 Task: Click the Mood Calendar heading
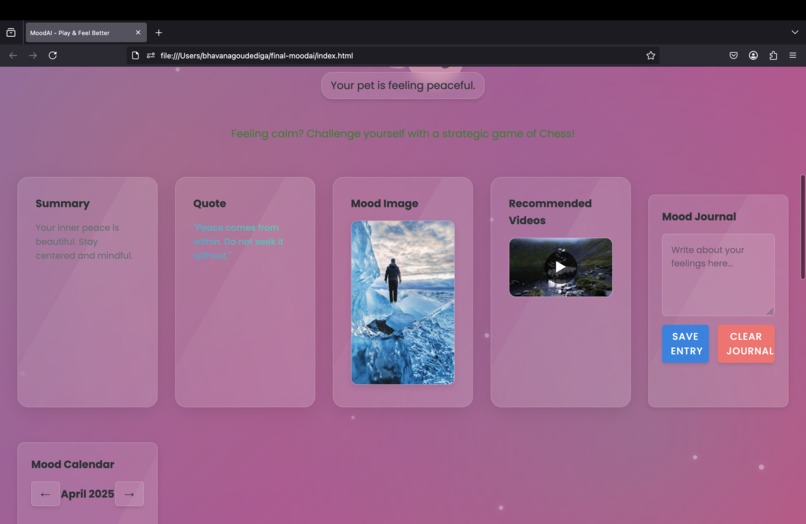pos(72,464)
